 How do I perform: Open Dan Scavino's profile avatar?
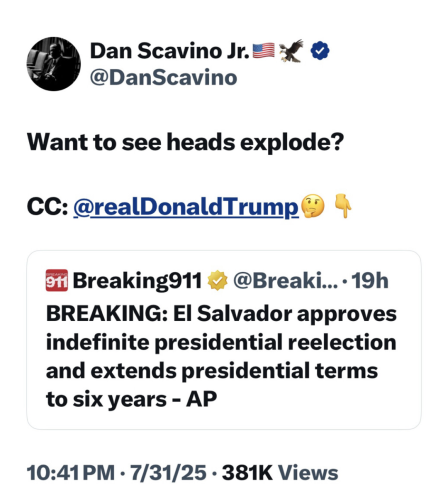click(54, 64)
